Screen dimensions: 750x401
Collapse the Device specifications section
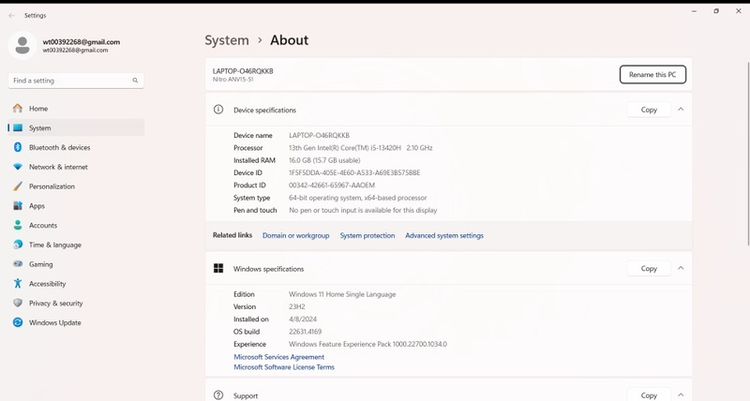[681, 110]
